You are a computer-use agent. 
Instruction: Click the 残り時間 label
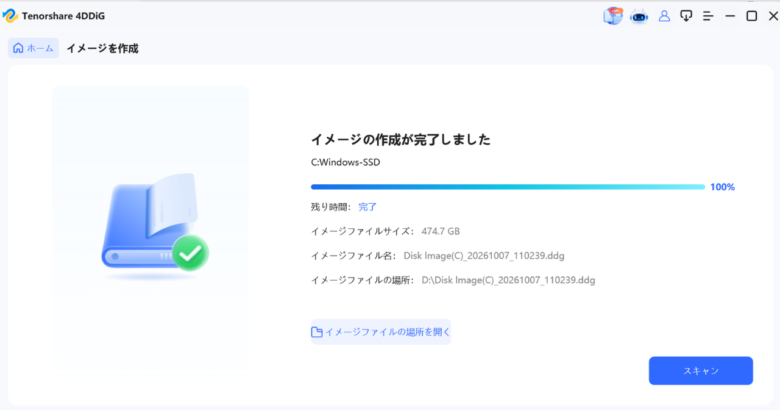[x=331, y=207]
